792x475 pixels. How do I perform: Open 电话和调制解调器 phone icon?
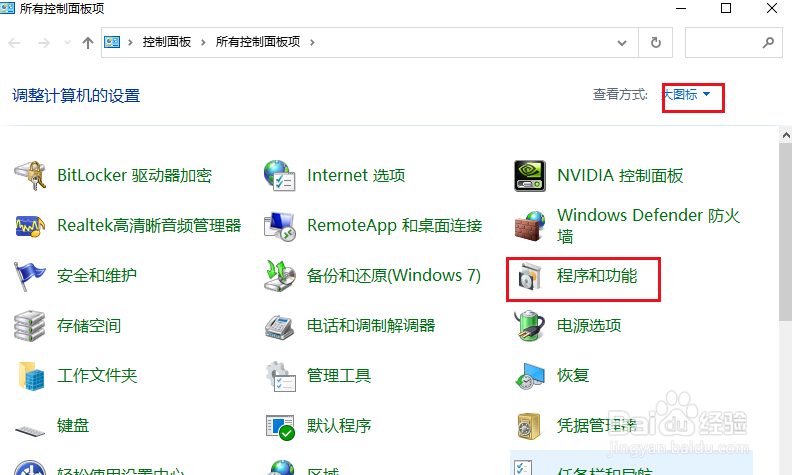point(280,327)
